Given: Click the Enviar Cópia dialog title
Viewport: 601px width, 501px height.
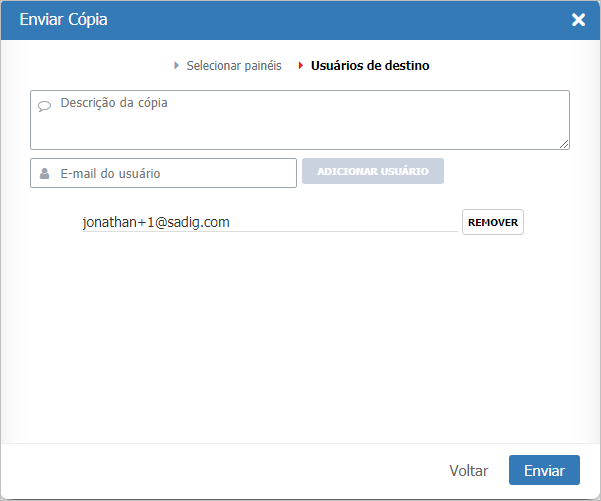Looking at the screenshot, I should pos(63,20).
